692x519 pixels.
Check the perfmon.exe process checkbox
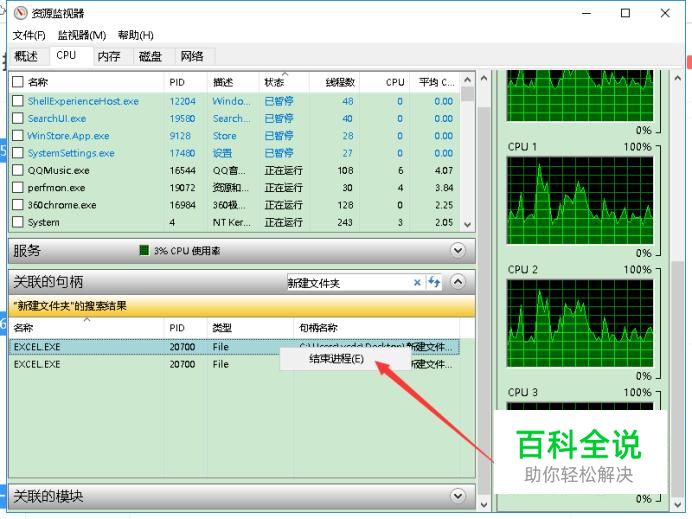pyautogui.click(x=18, y=188)
